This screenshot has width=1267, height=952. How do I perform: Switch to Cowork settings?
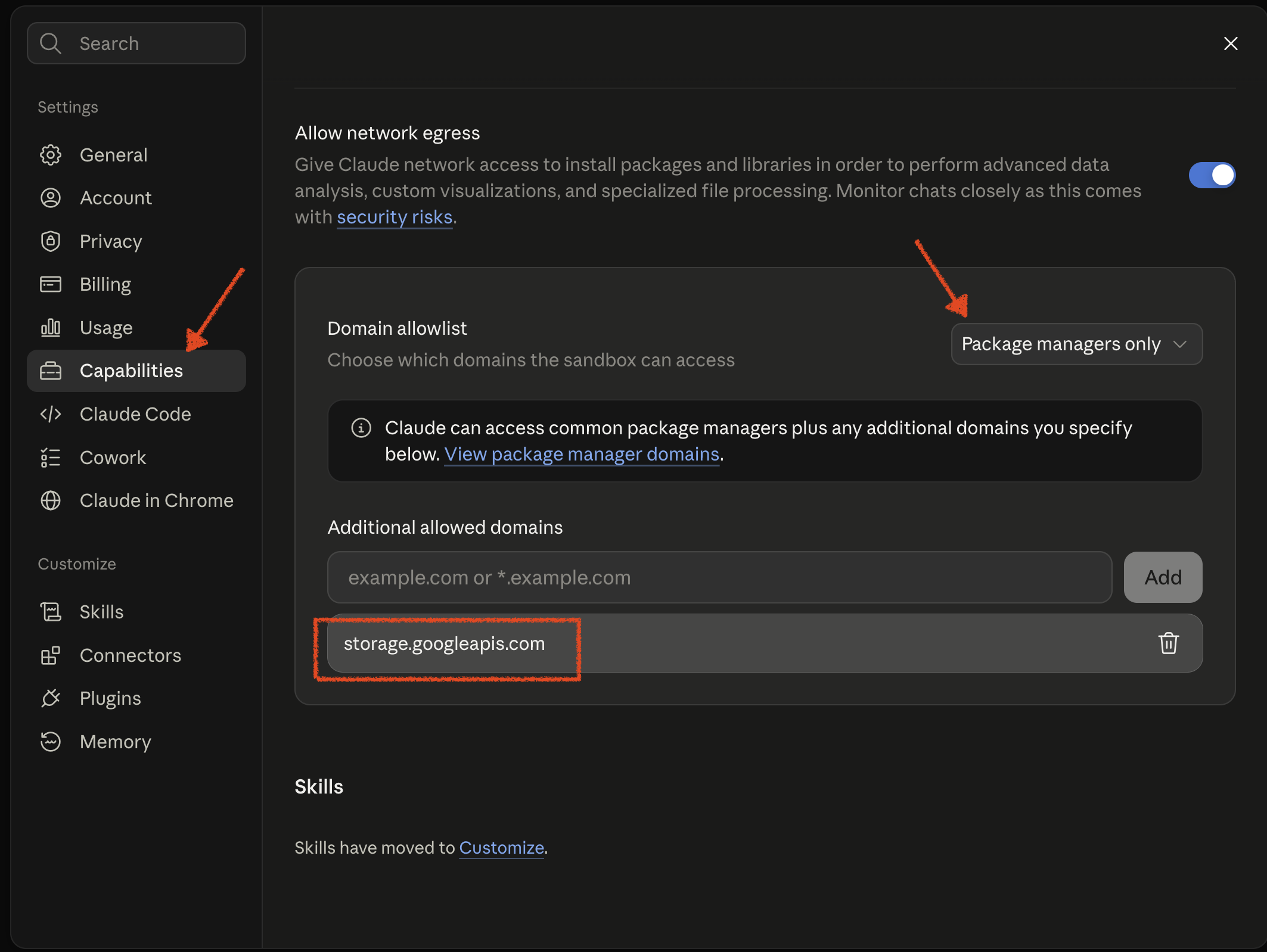click(x=136, y=458)
